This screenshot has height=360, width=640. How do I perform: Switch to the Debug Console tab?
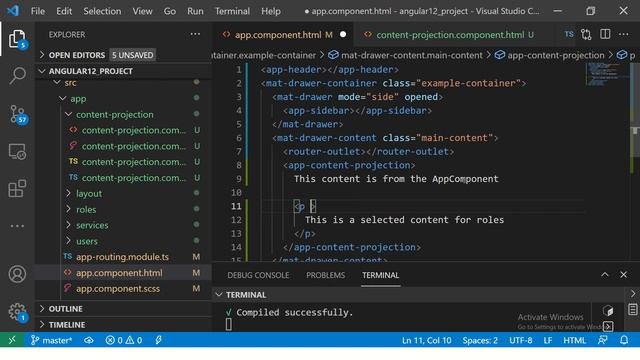click(x=258, y=275)
